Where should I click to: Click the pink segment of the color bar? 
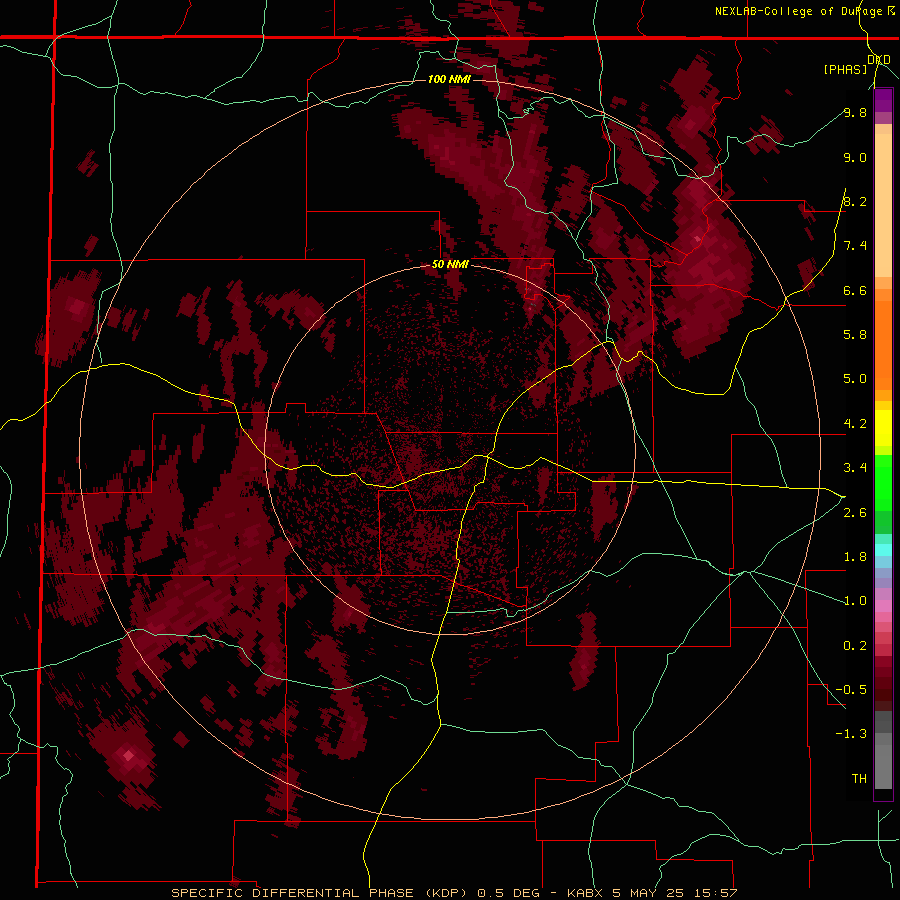(x=883, y=606)
